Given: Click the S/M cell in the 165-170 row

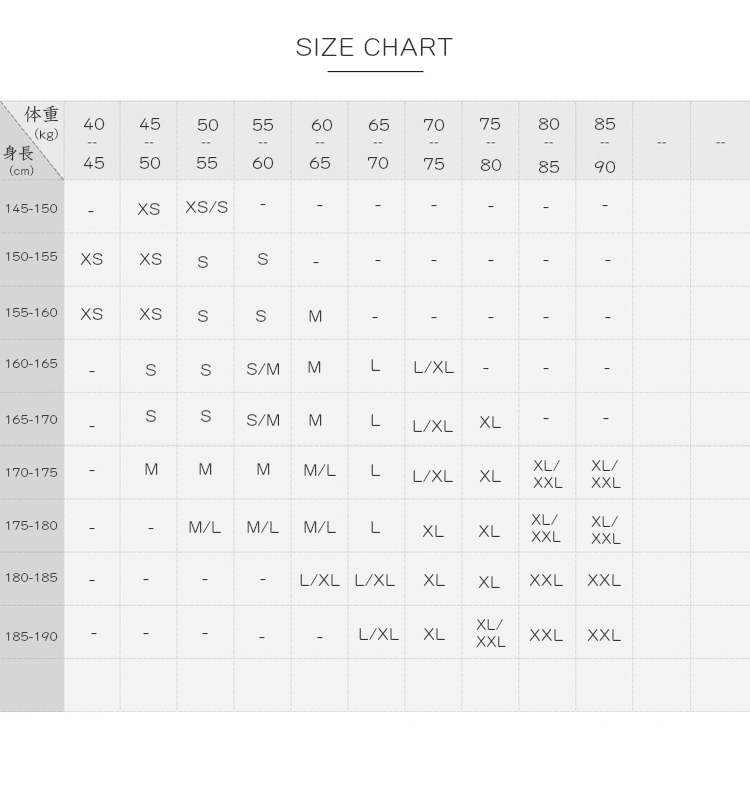Looking at the screenshot, I should [263, 420].
